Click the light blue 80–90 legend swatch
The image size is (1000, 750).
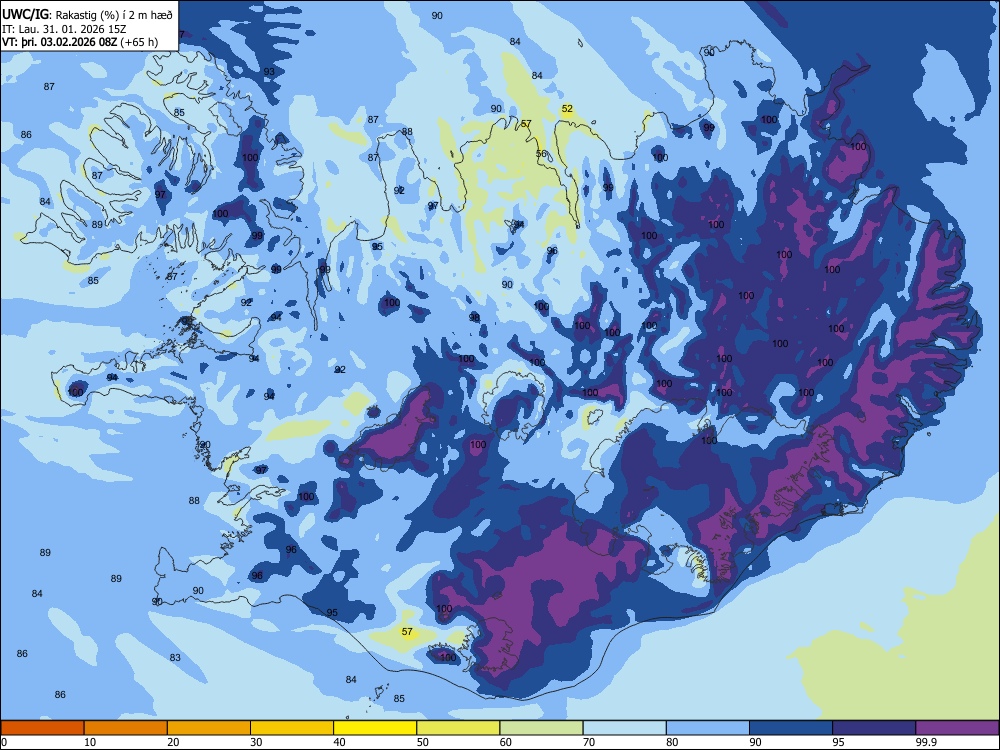click(708, 728)
